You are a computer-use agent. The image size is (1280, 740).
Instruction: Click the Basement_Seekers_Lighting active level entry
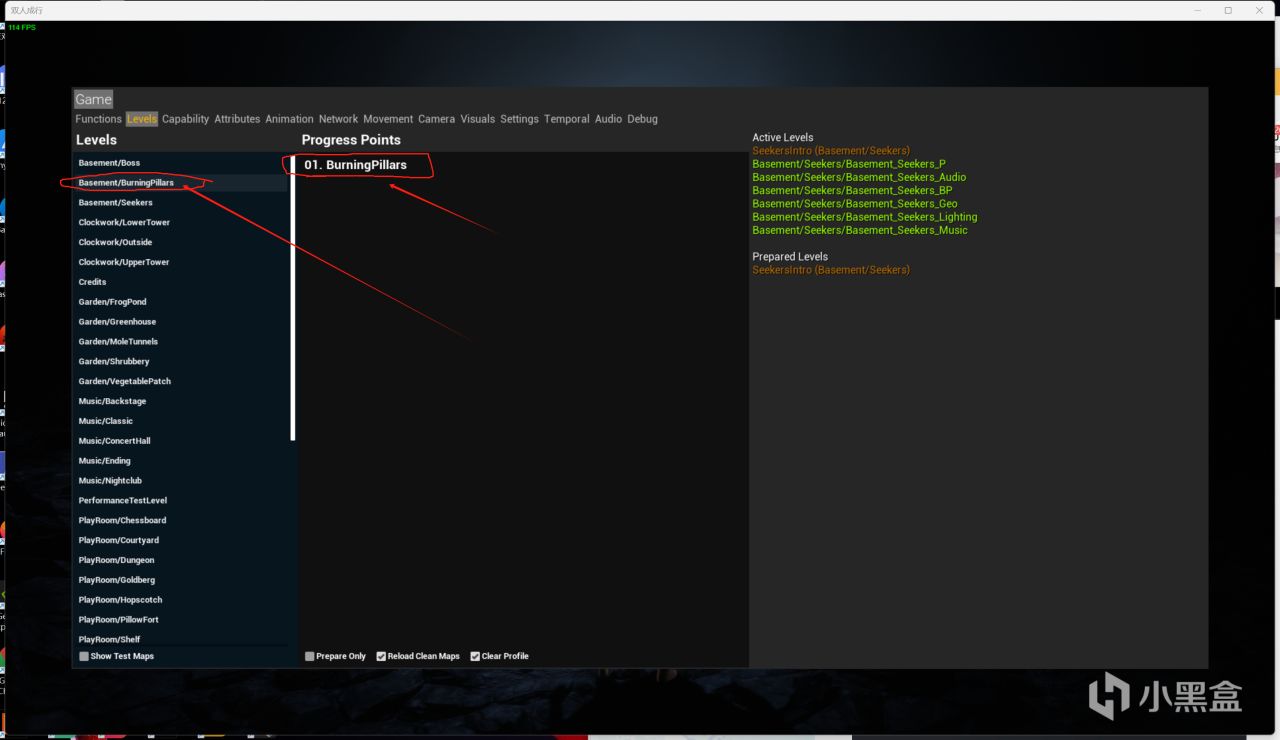(865, 217)
